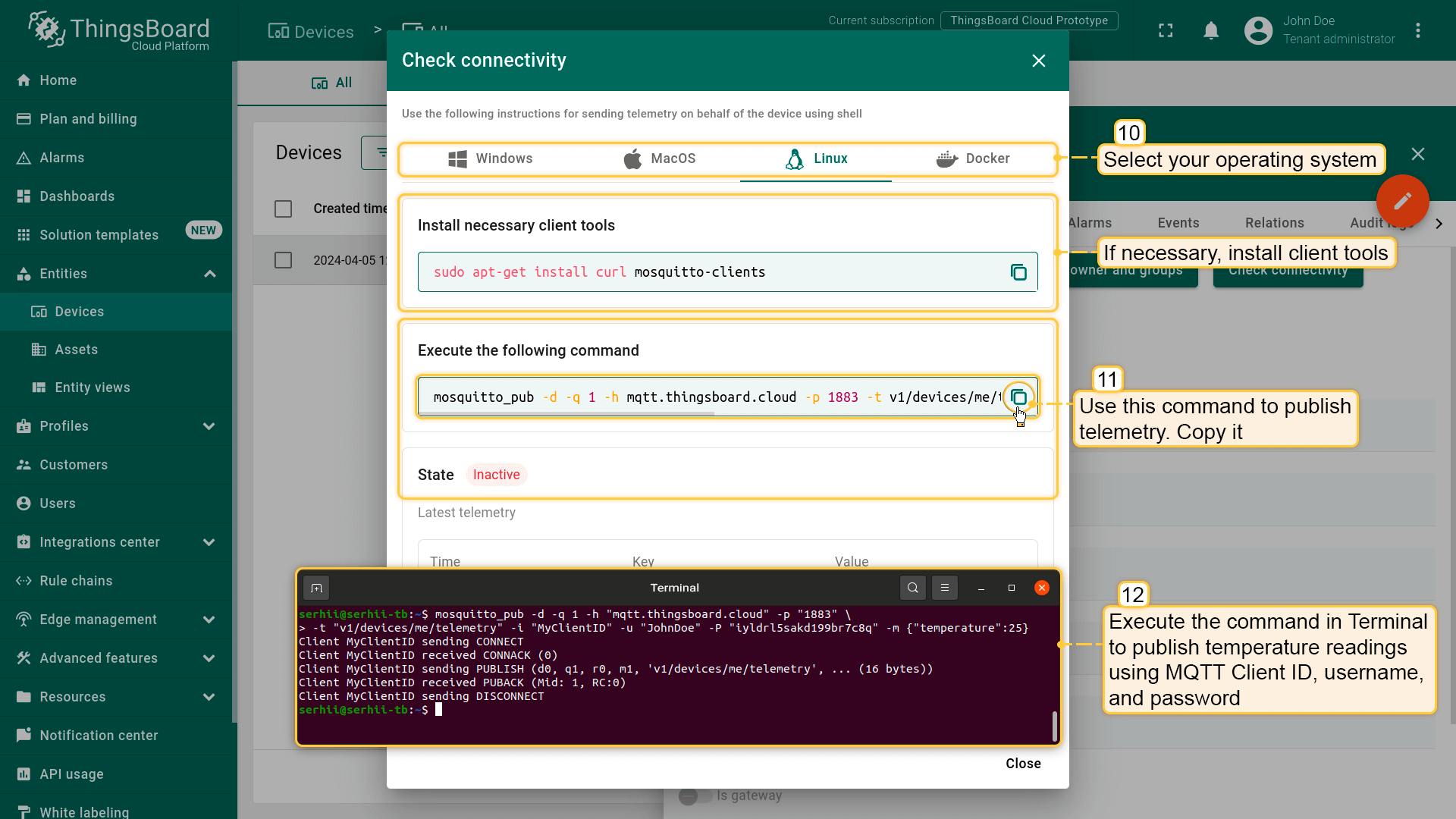This screenshot has height=819, width=1456.
Task: Select the Linux tab
Action: [816, 158]
